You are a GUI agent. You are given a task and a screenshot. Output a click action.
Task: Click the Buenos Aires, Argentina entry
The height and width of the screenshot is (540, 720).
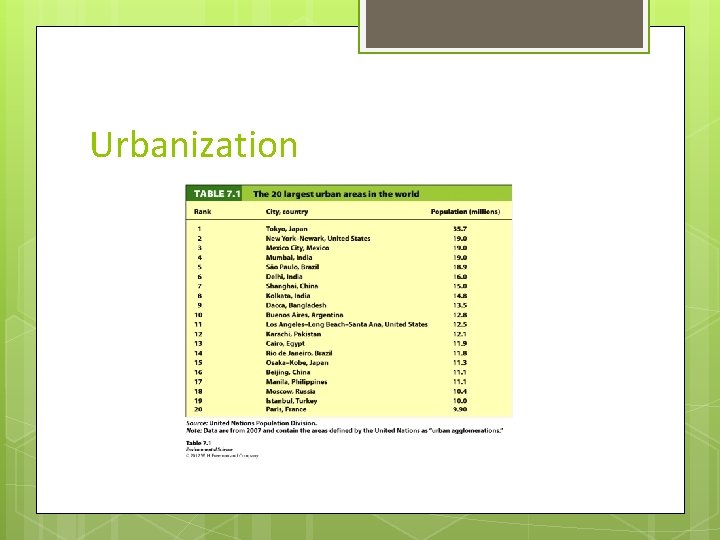304,315
